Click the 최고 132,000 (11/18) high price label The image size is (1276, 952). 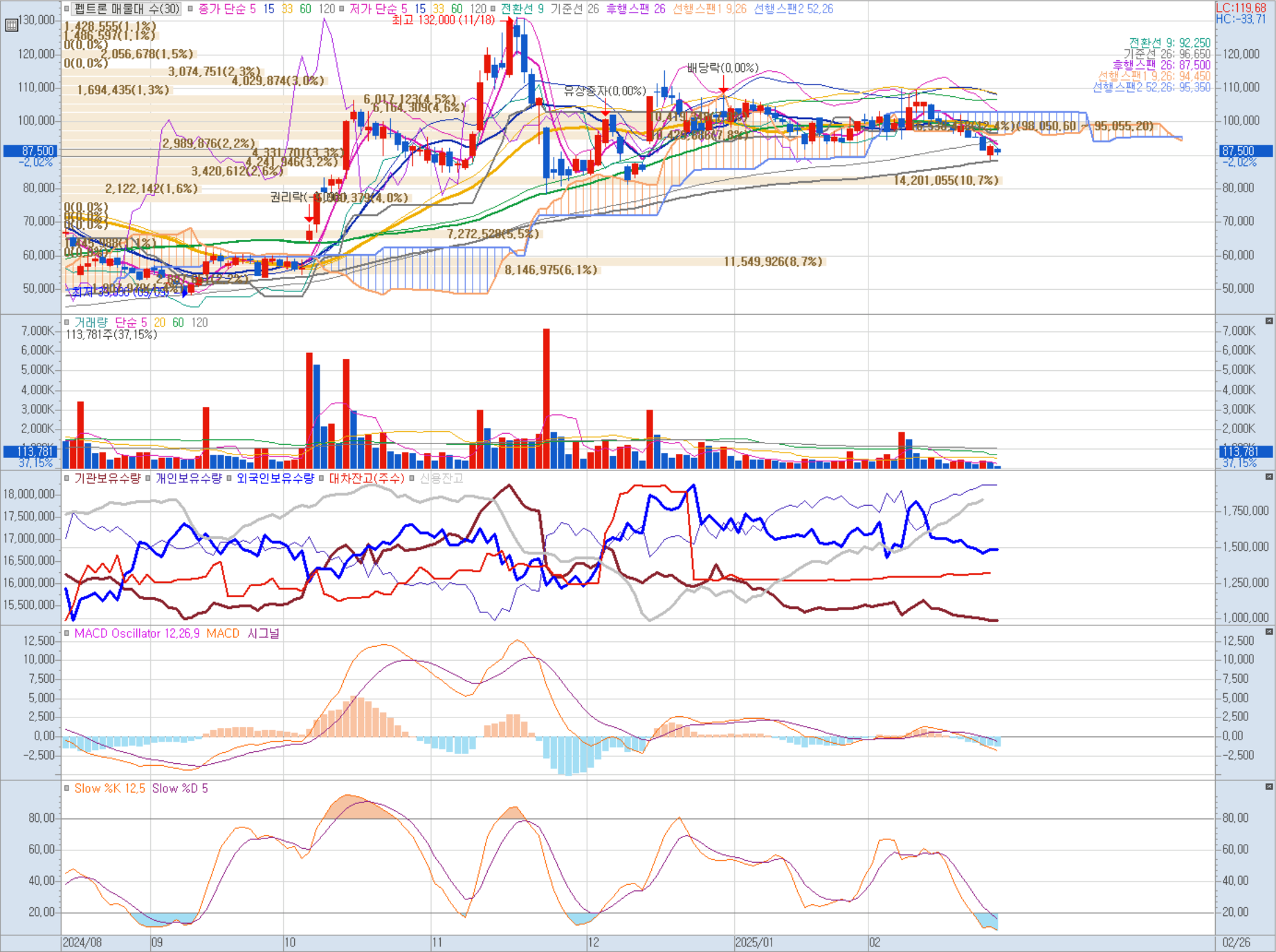(x=443, y=20)
